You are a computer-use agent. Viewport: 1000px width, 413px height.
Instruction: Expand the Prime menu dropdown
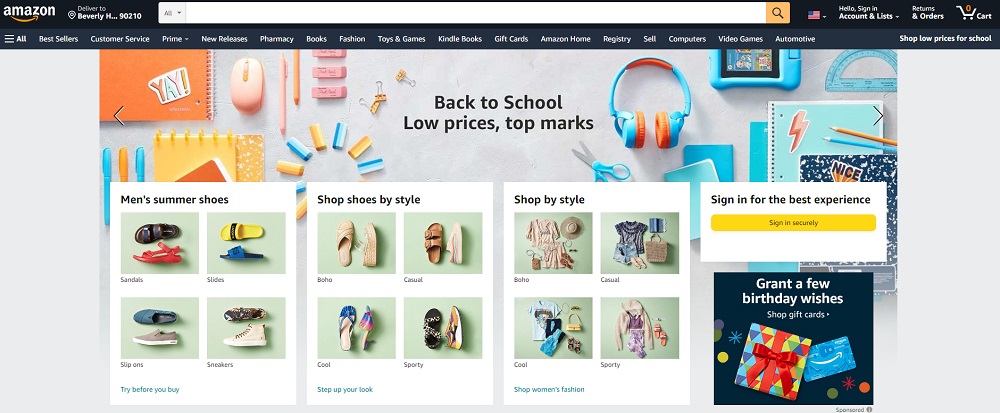click(x=175, y=39)
